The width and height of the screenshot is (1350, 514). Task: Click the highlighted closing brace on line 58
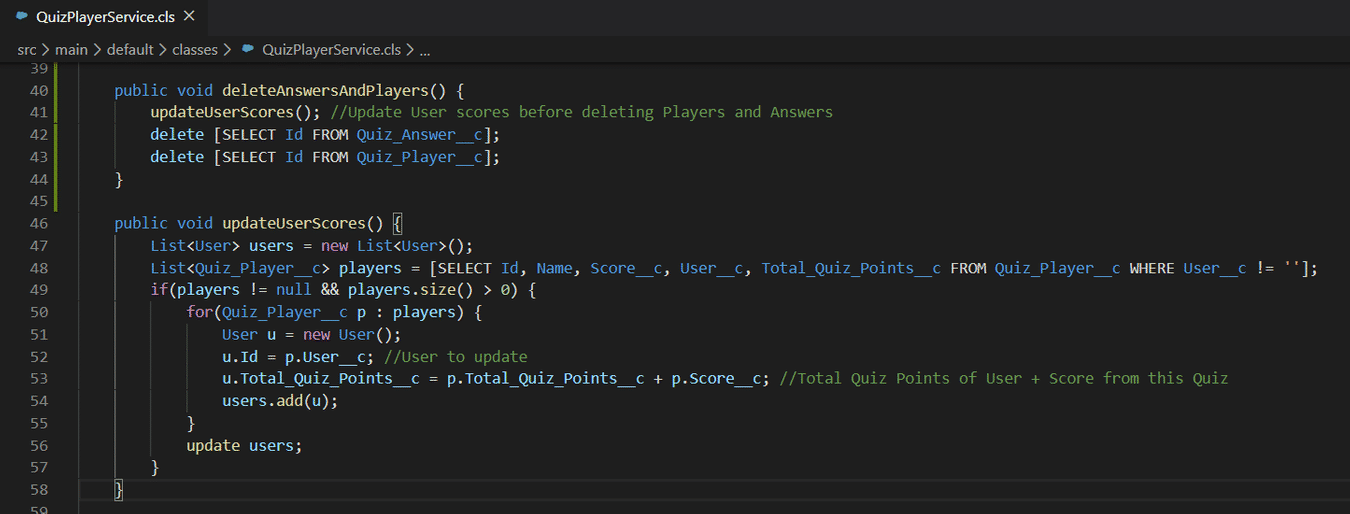(x=119, y=489)
